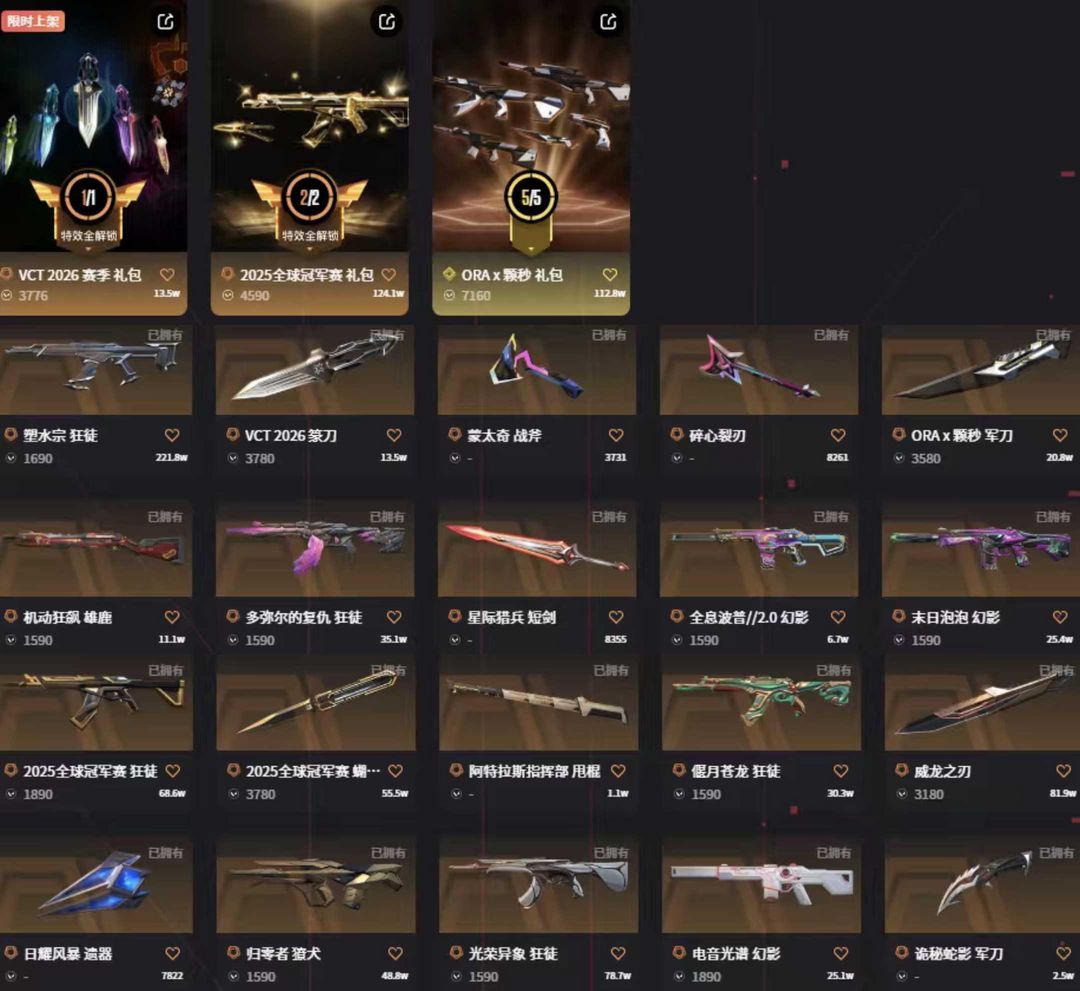Open the 偃月苍龙 狂徒 weapon card
The height and width of the screenshot is (991, 1080).
[x=762, y=703]
